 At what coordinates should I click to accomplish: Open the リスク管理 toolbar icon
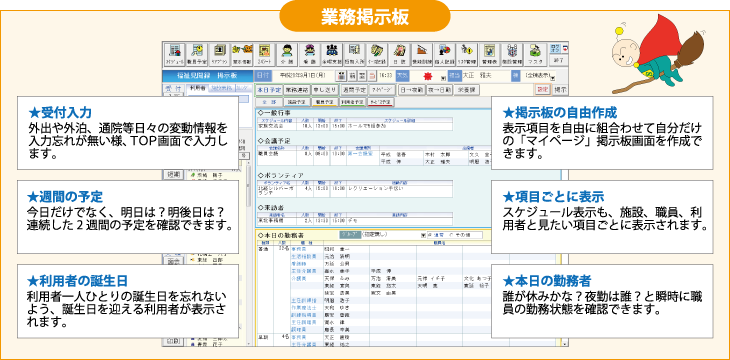pyautogui.click(x=466, y=55)
